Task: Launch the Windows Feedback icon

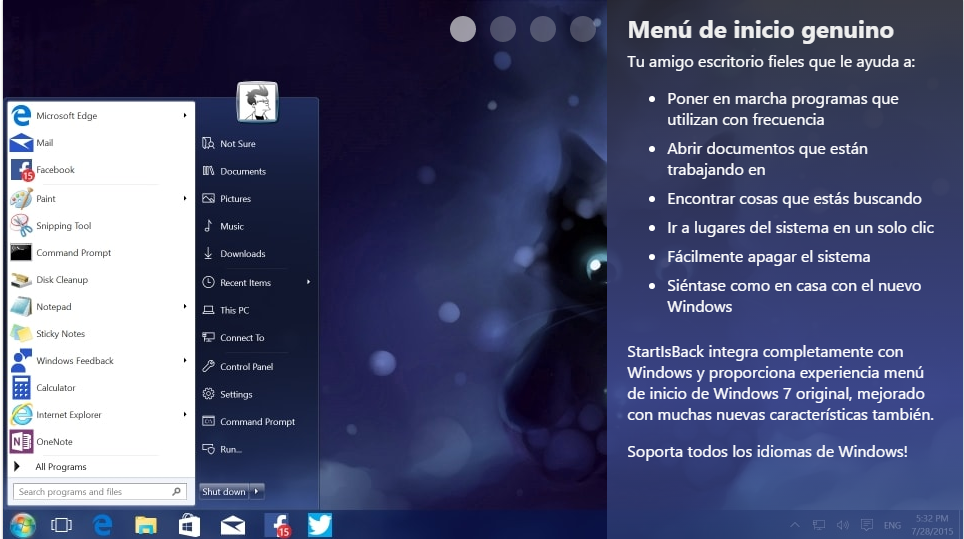Action: point(21,361)
